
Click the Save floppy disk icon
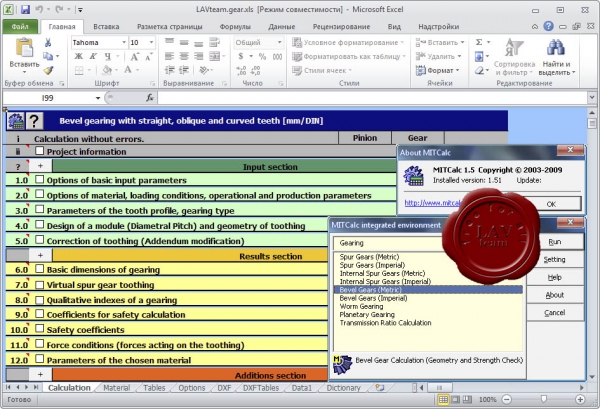pyautogui.click(x=25, y=9)
